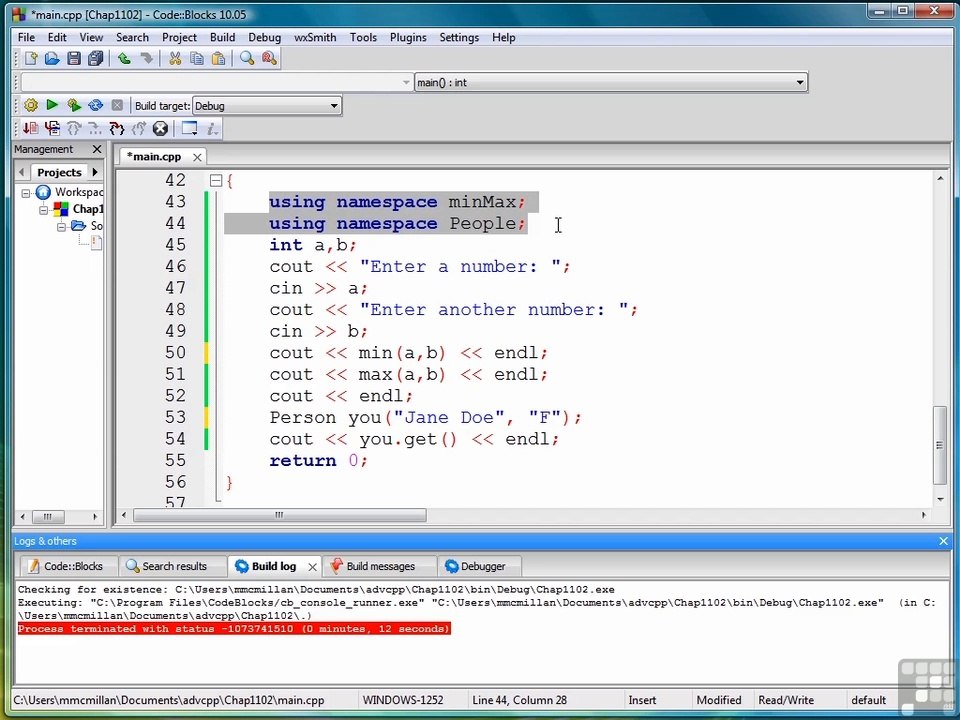Image resolution: width=960 pixels, height=720 pixels.
Task: Open the Settings menu
Action: [459, 37]
